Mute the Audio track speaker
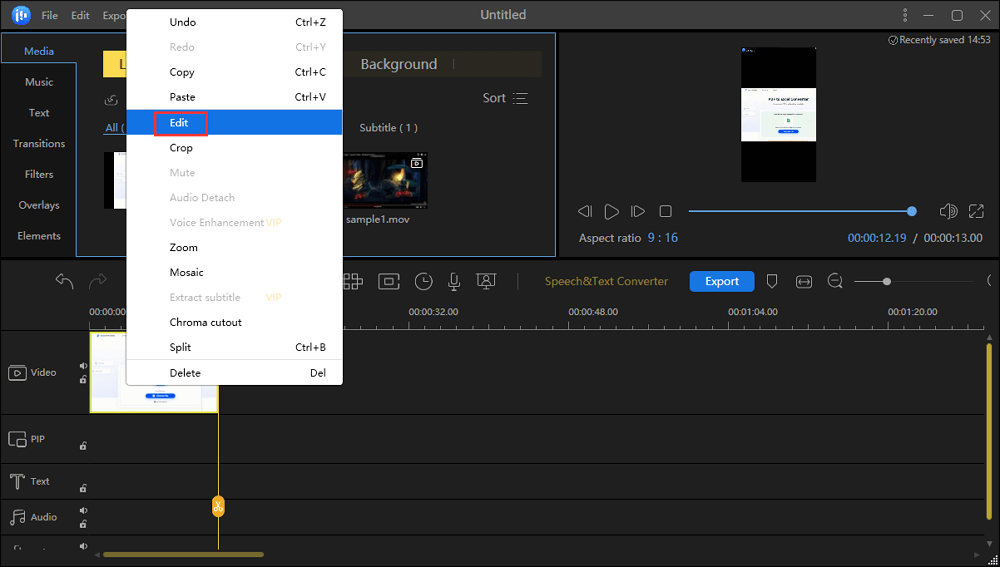1000x567 pixels. point(83,511)
